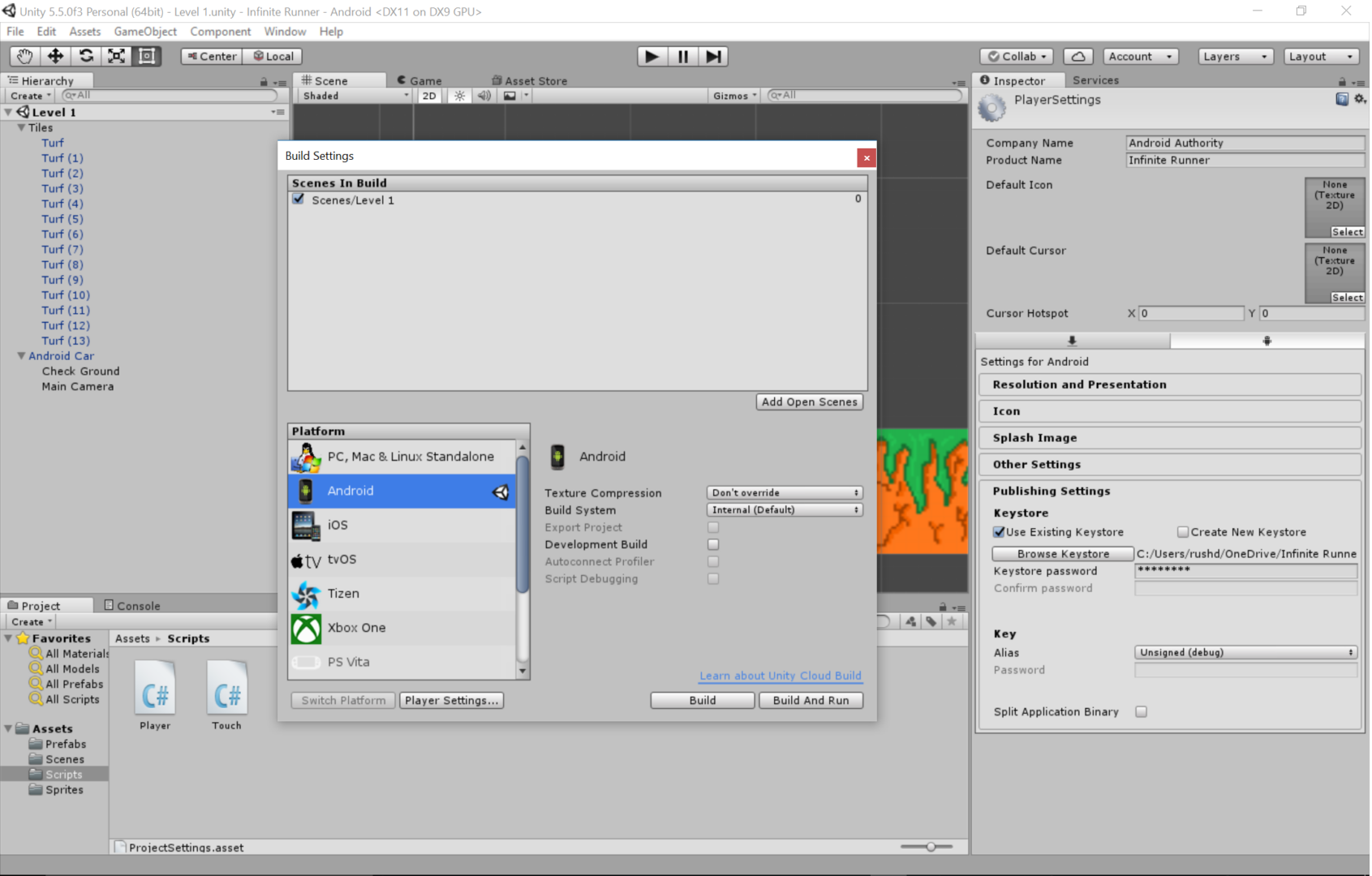
Task: Select the Rotate tool
Action: coord(86,56)
